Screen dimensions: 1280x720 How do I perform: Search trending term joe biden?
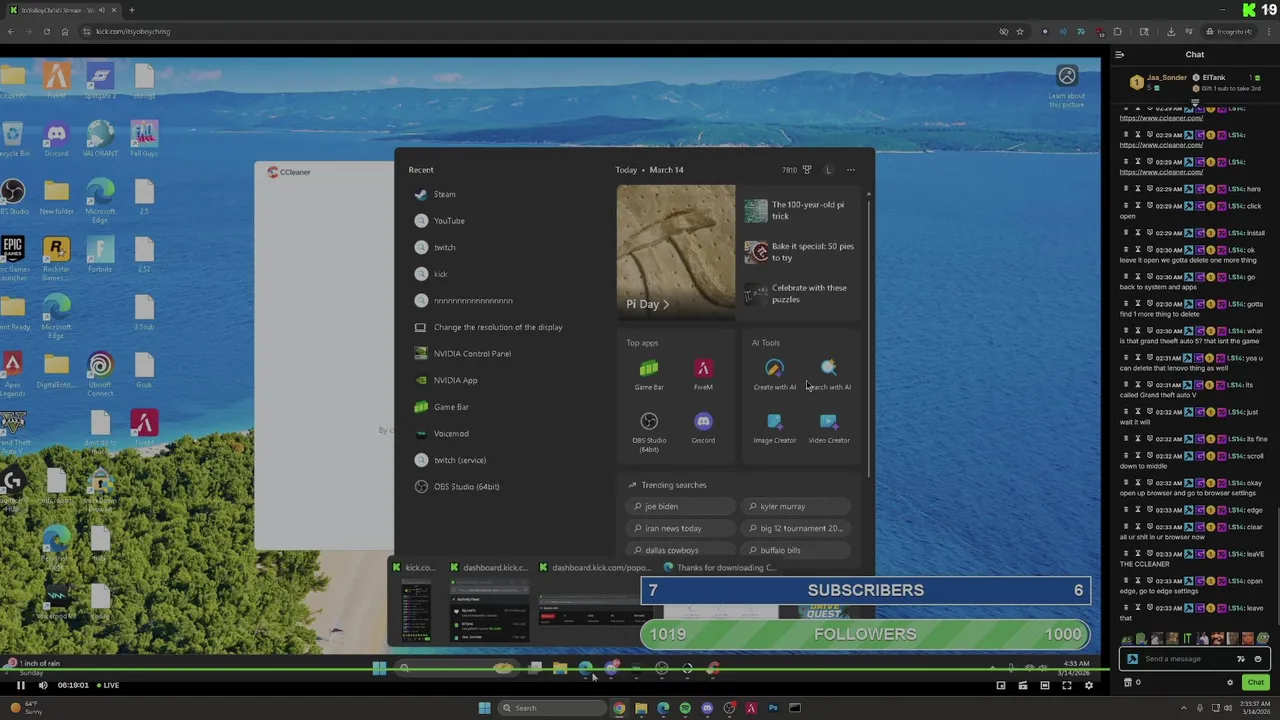tap(682, 506)
